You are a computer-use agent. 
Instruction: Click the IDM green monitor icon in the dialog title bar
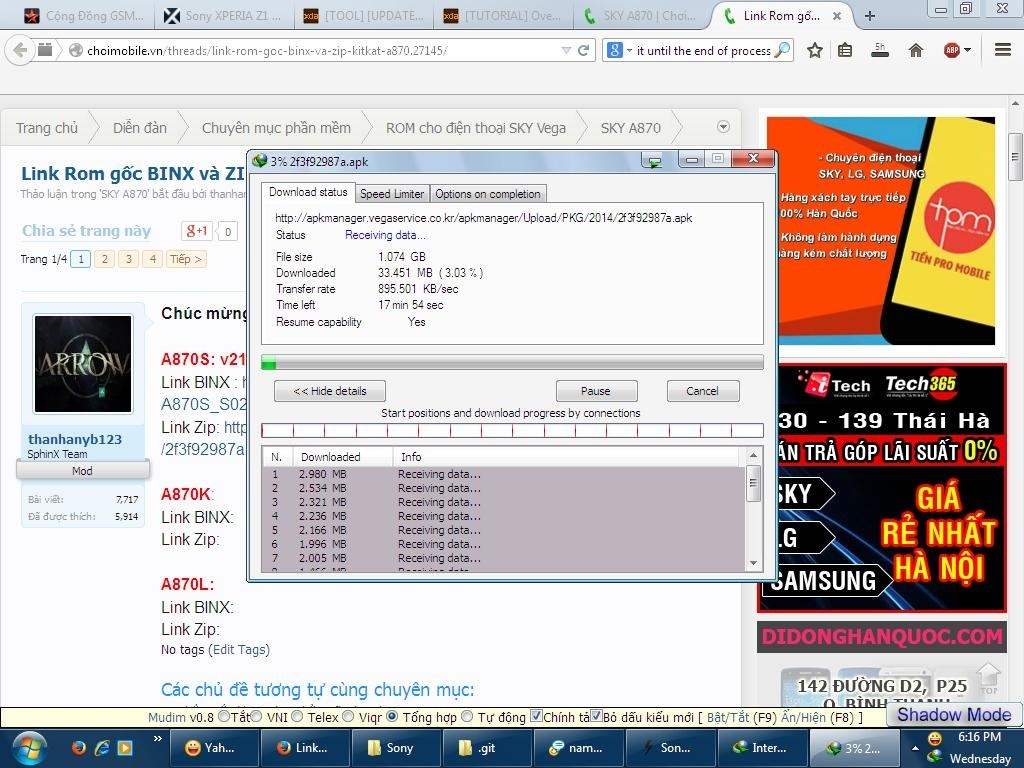tap(652, 161)
